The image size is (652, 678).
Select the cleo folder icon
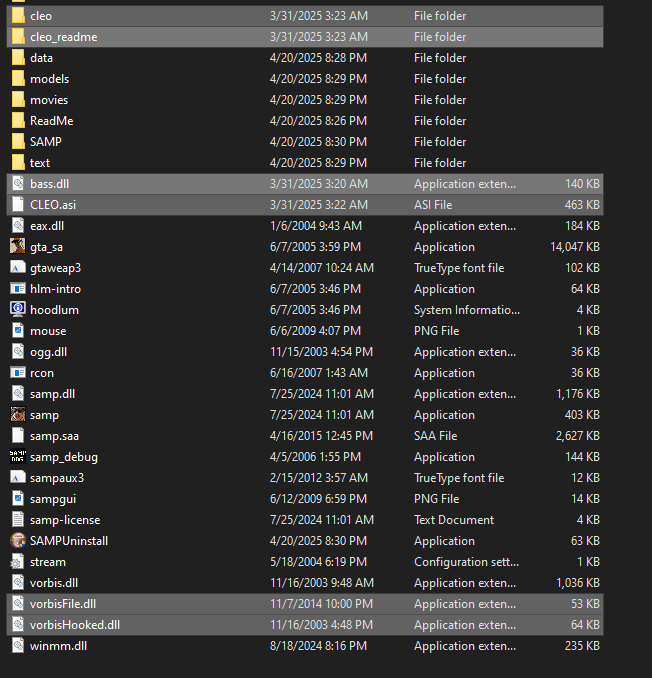point(18,16)
